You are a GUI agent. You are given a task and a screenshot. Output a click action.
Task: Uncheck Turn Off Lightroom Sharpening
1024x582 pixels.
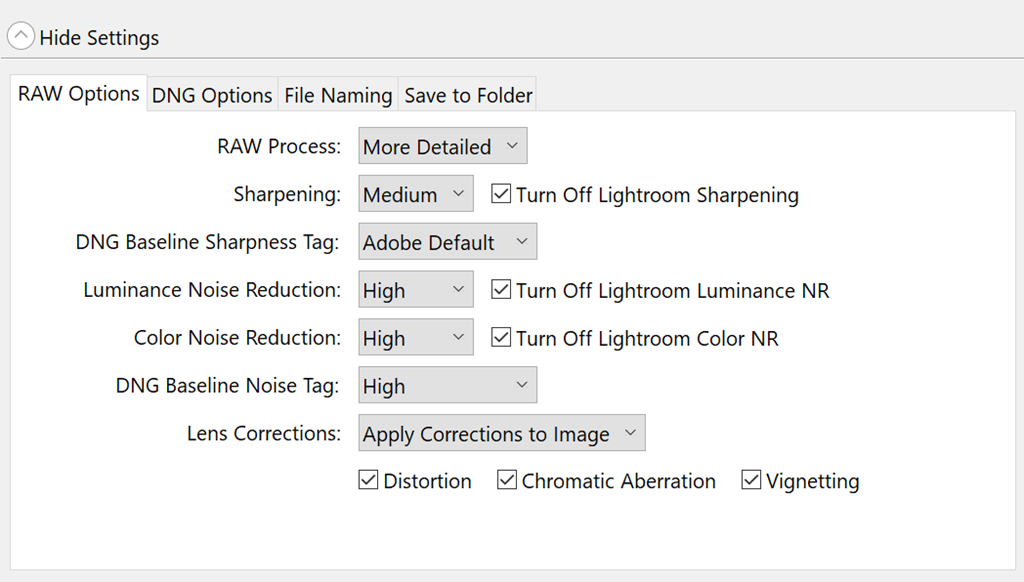tap(501, 194)
